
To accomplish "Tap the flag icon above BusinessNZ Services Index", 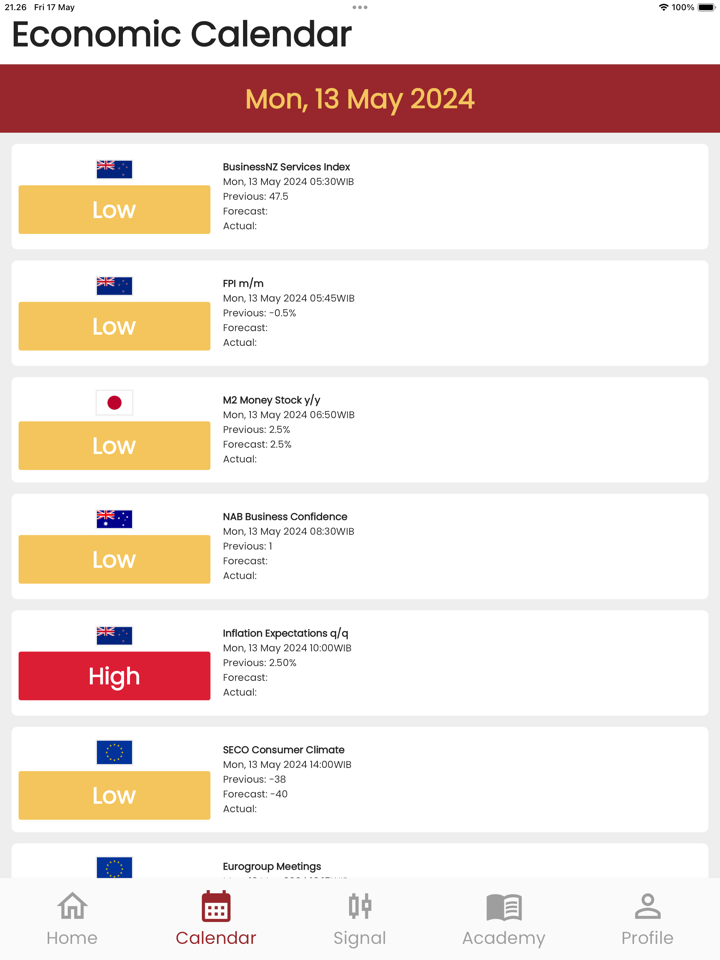I will tap(114, 169).
